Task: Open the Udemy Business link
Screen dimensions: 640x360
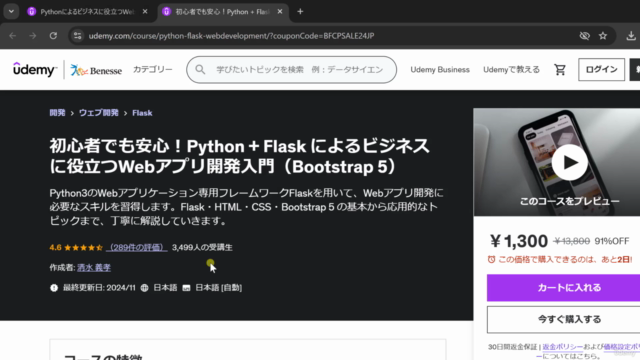Action: click(440, 70)
